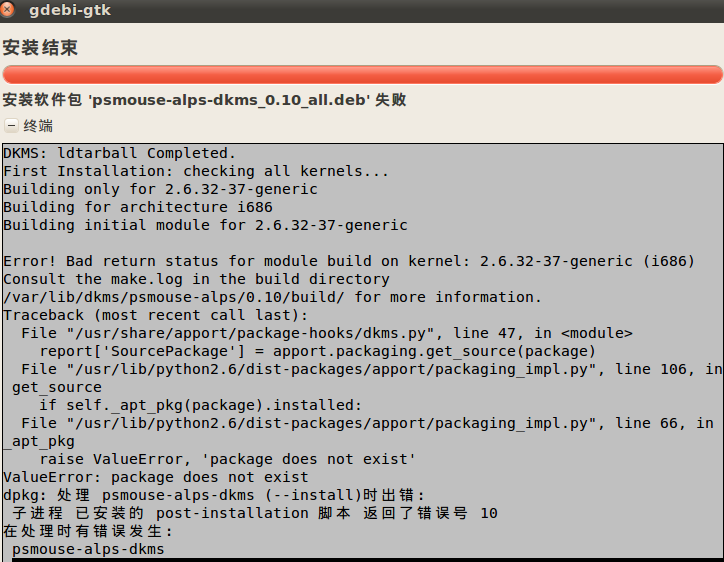The width and height of the screenshot is (724, 562).
Task: Click the 'post-installation 脚本 返回了错误号 10' line
Action: click(255, 513)
